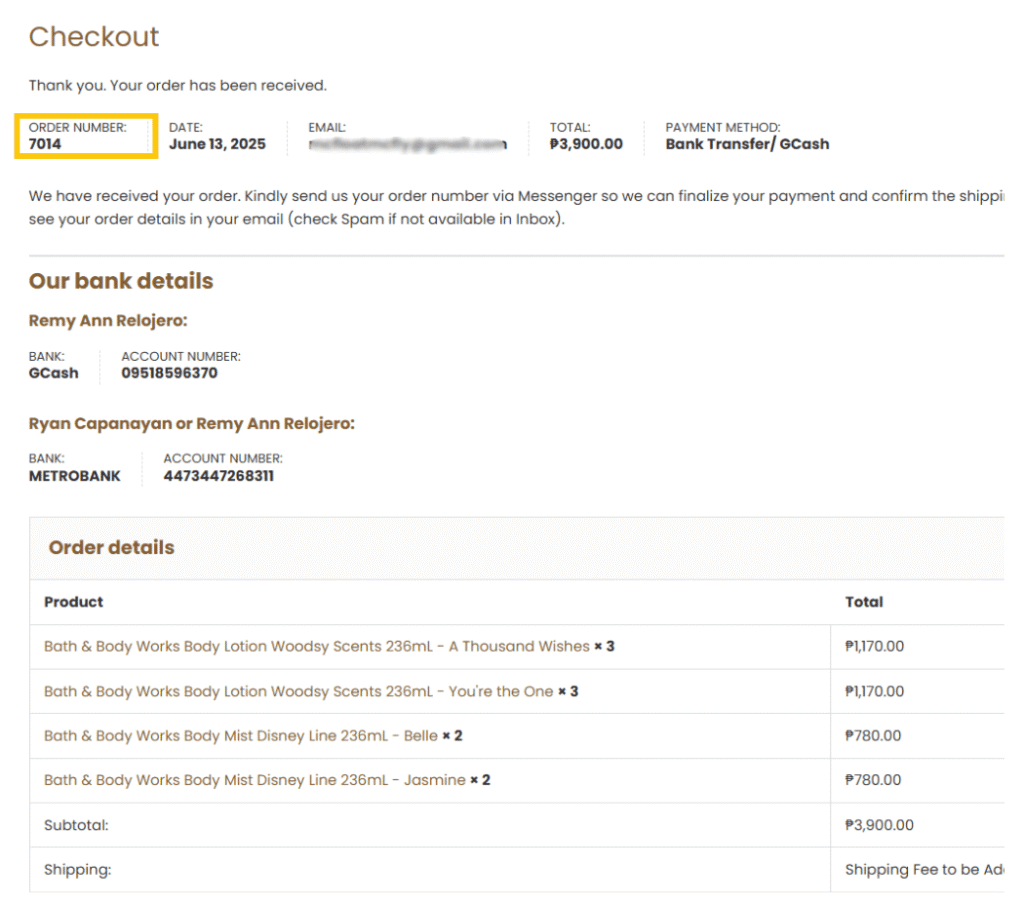Click the subtotal amount ₱3,900.00
Viewport: 1024px width, 907px height.
(x=879, y=825)
